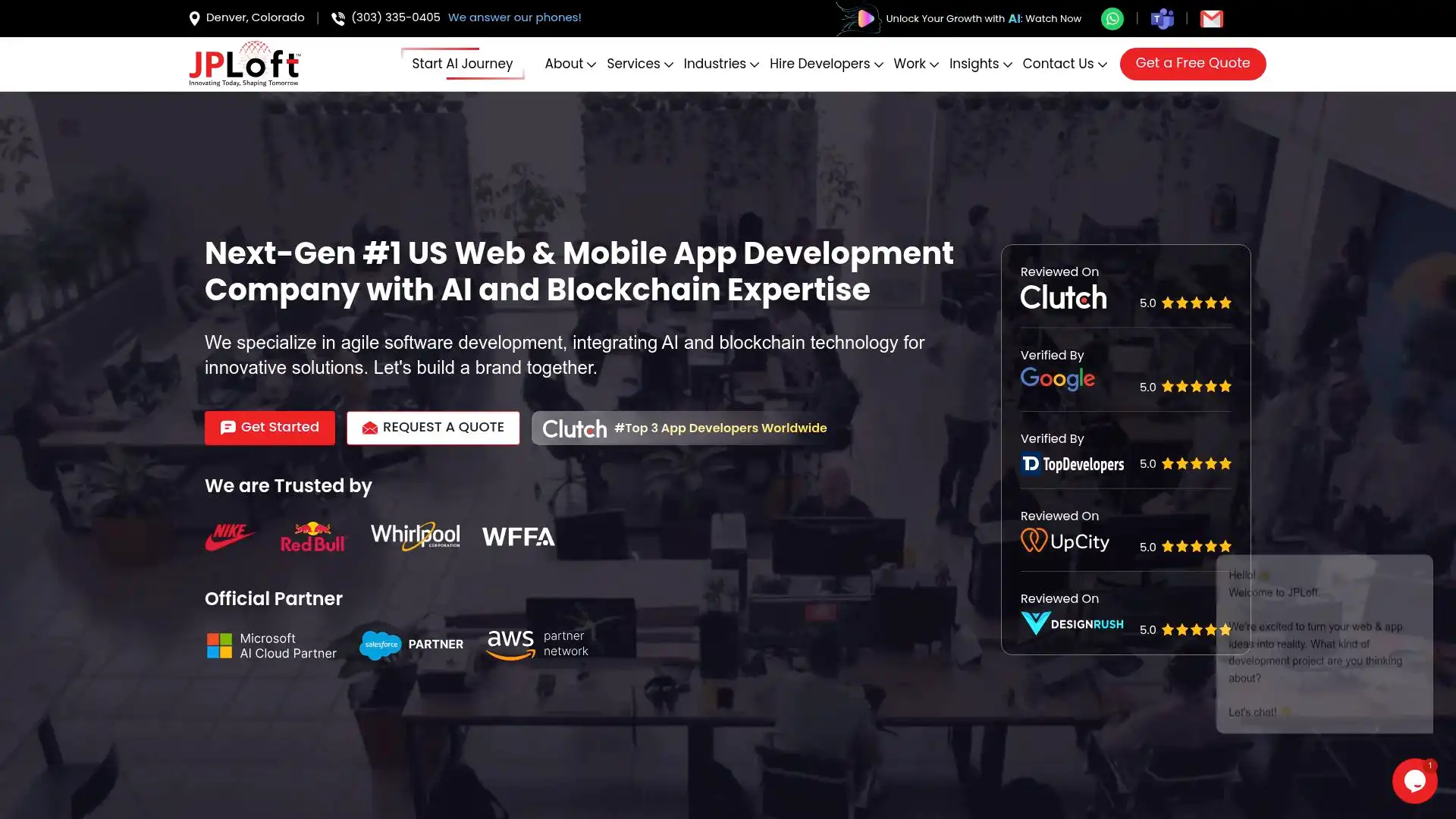This screenshot has height=819, width=1456.
Task: Expand the Services dropdown menu
Action: coord(639,64)
